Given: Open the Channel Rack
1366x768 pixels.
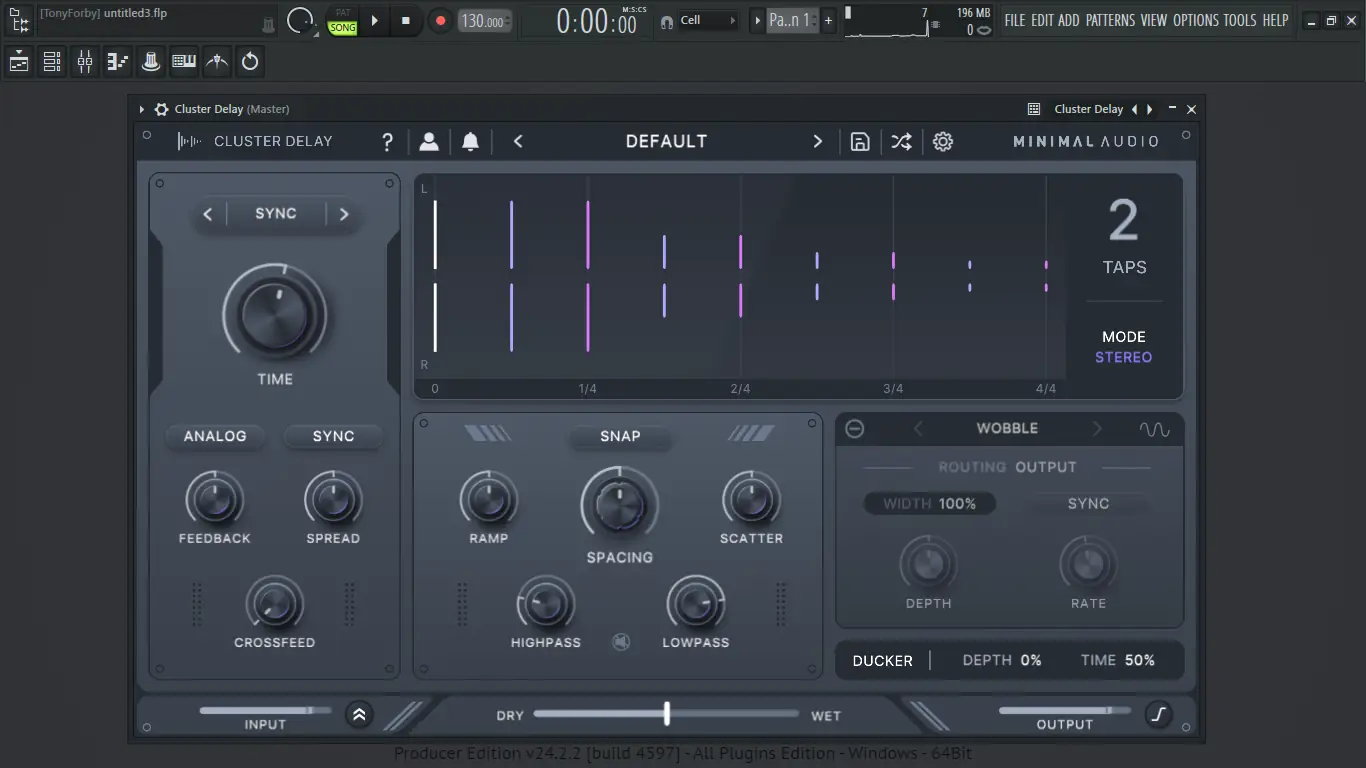Looking at the screenshot, I should click(x=51, y=61).
